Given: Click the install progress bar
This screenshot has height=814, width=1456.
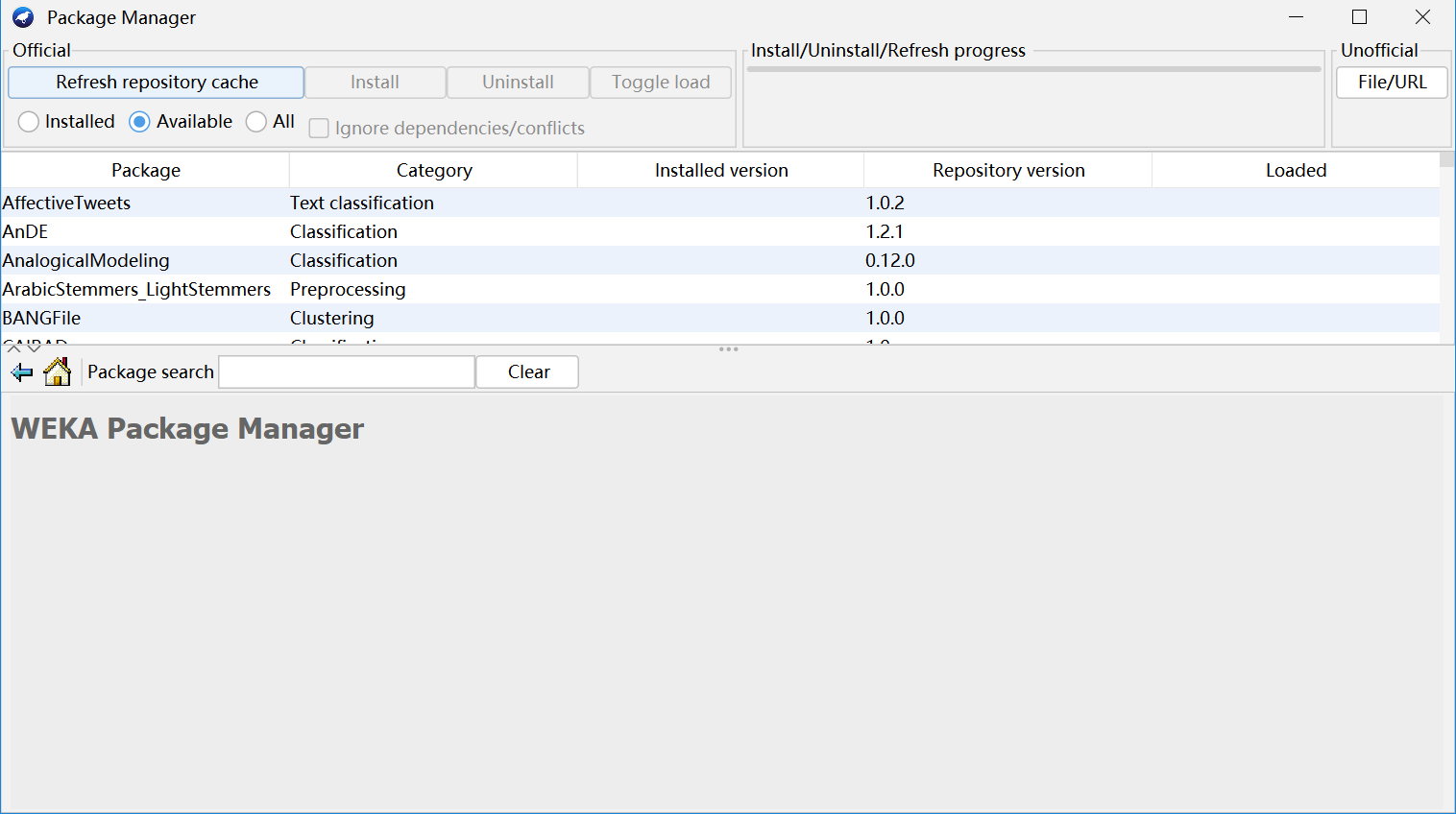Looking at the screenshot, I should click(1034, 69).
